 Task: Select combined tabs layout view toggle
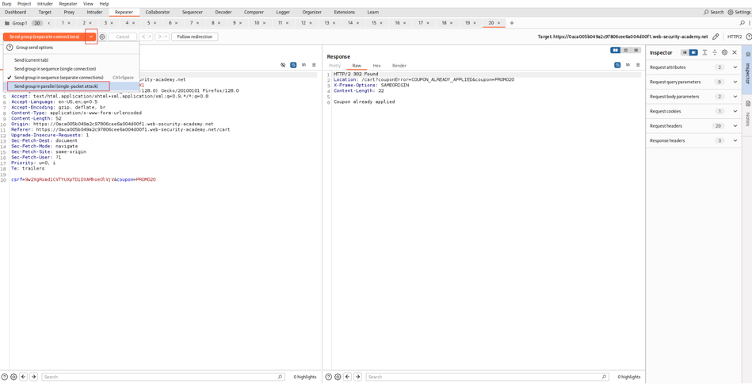636,50
